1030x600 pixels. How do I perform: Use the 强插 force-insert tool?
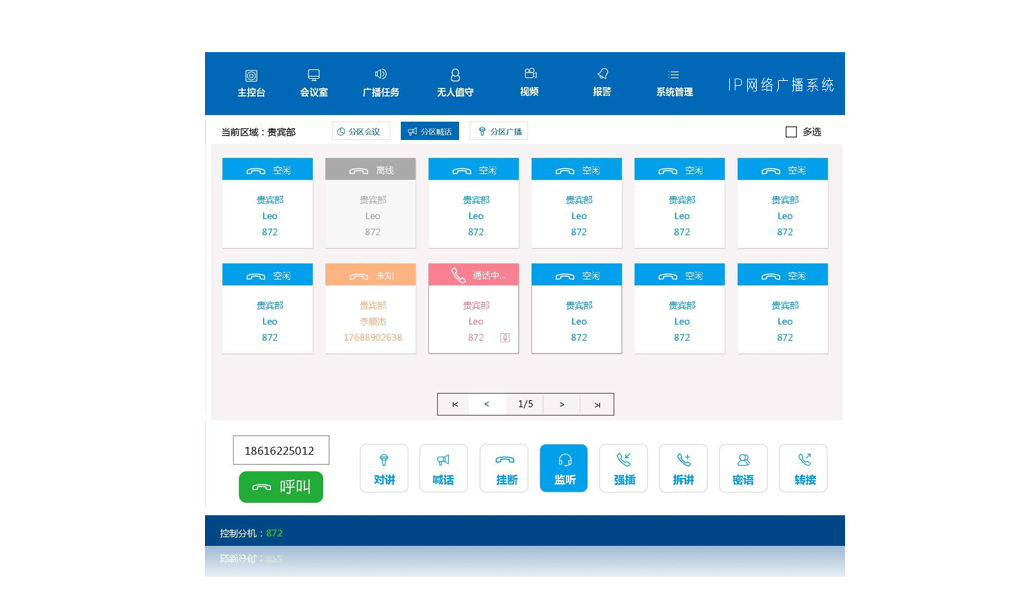click(x=623, y=467)
